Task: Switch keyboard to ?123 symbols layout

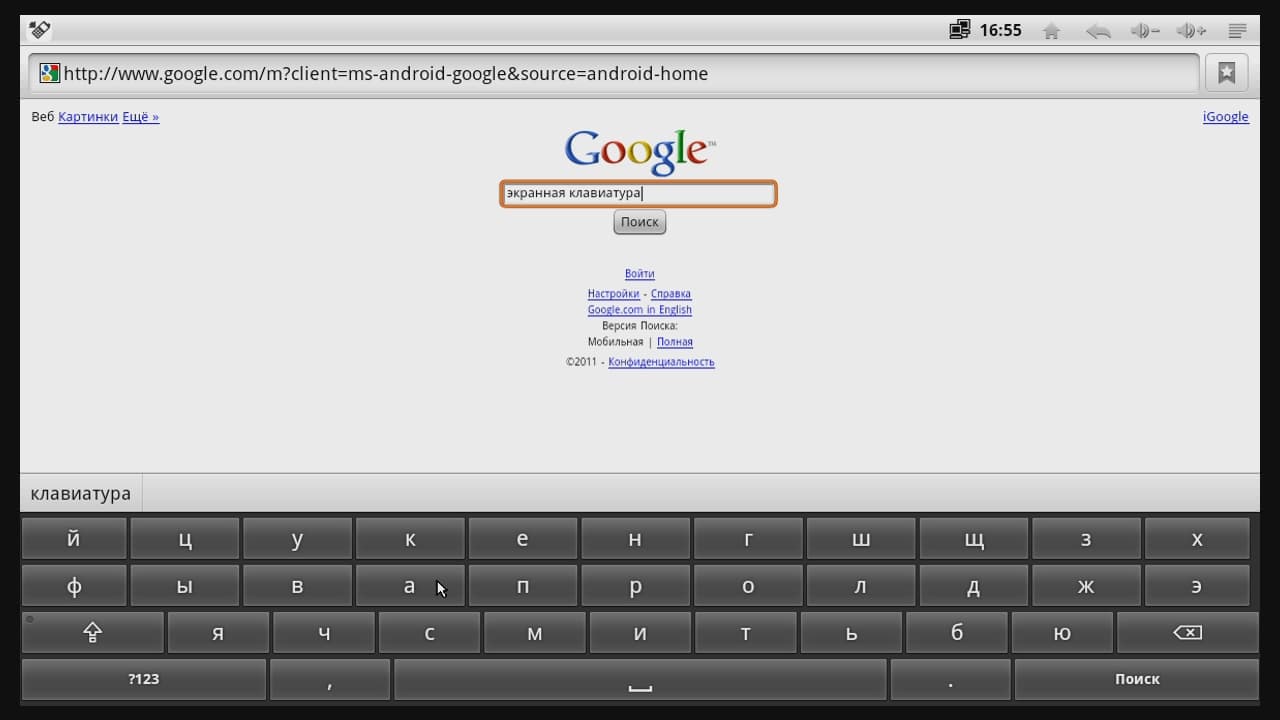Action: point(144,679)
